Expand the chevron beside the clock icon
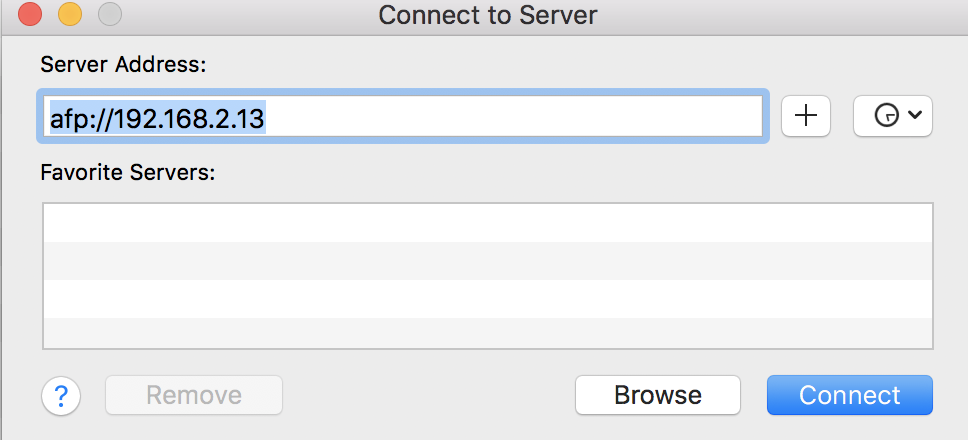This screenshot has height=440, width=968. 916,115
